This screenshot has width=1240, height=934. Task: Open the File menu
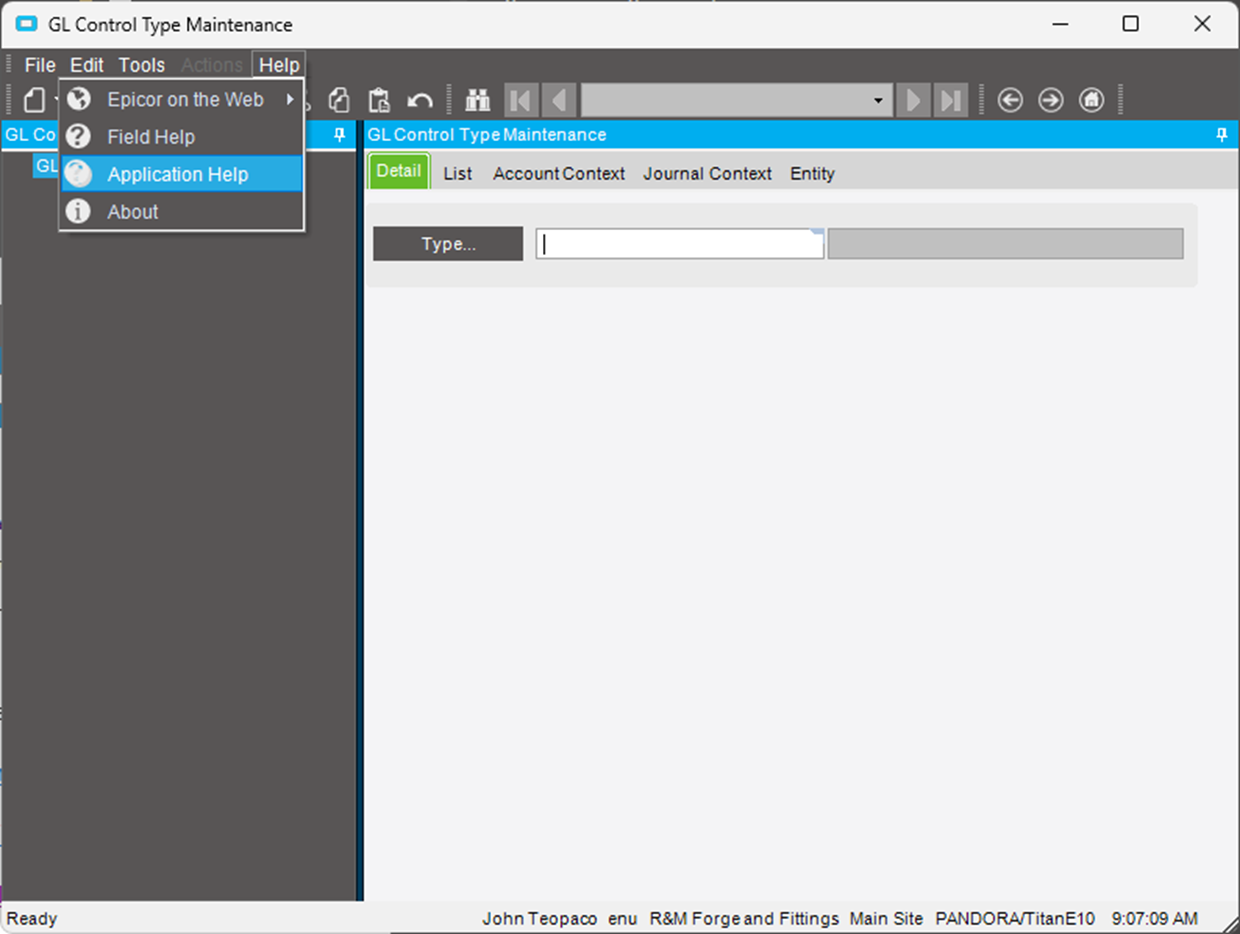(40, 65)
